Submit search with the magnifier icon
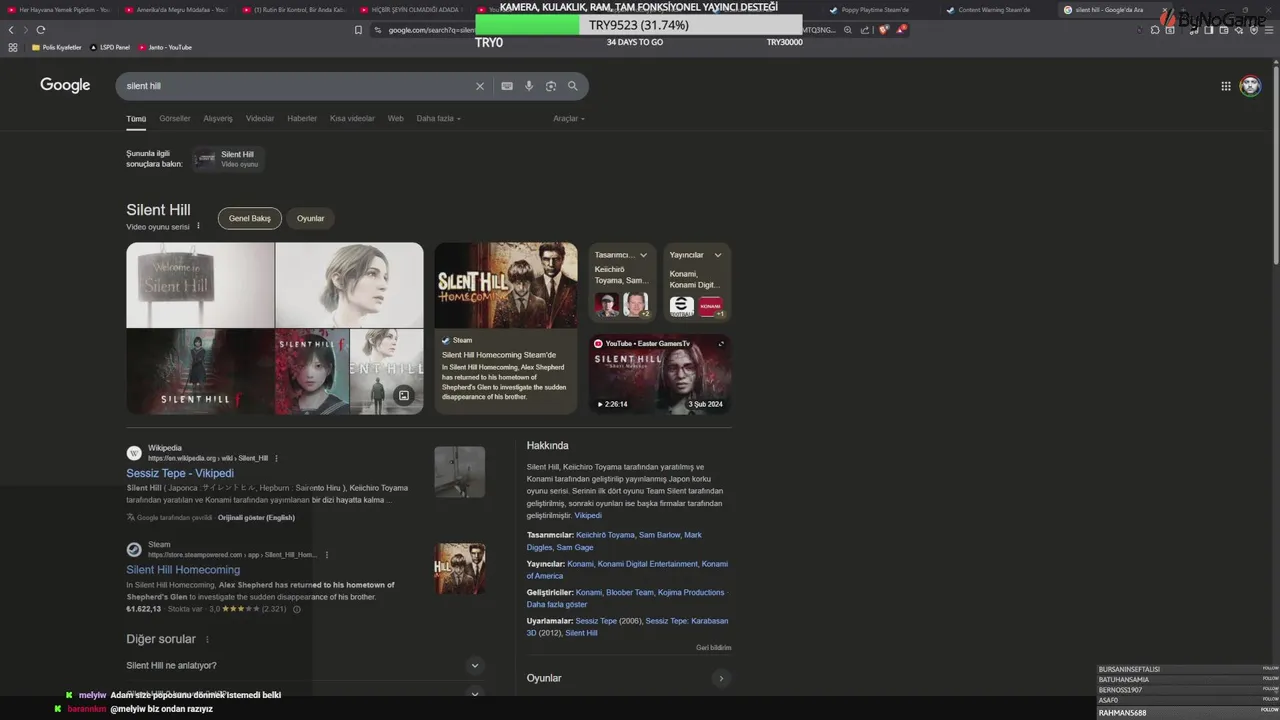Viewport: 1280px width, 720px height. point(573,86)
